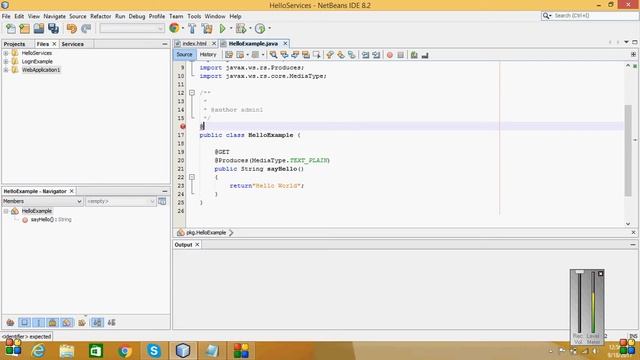Screen dimensions: 640x360
Task: Click the red Start Macro Recording icon
Action: coord(390,55)
